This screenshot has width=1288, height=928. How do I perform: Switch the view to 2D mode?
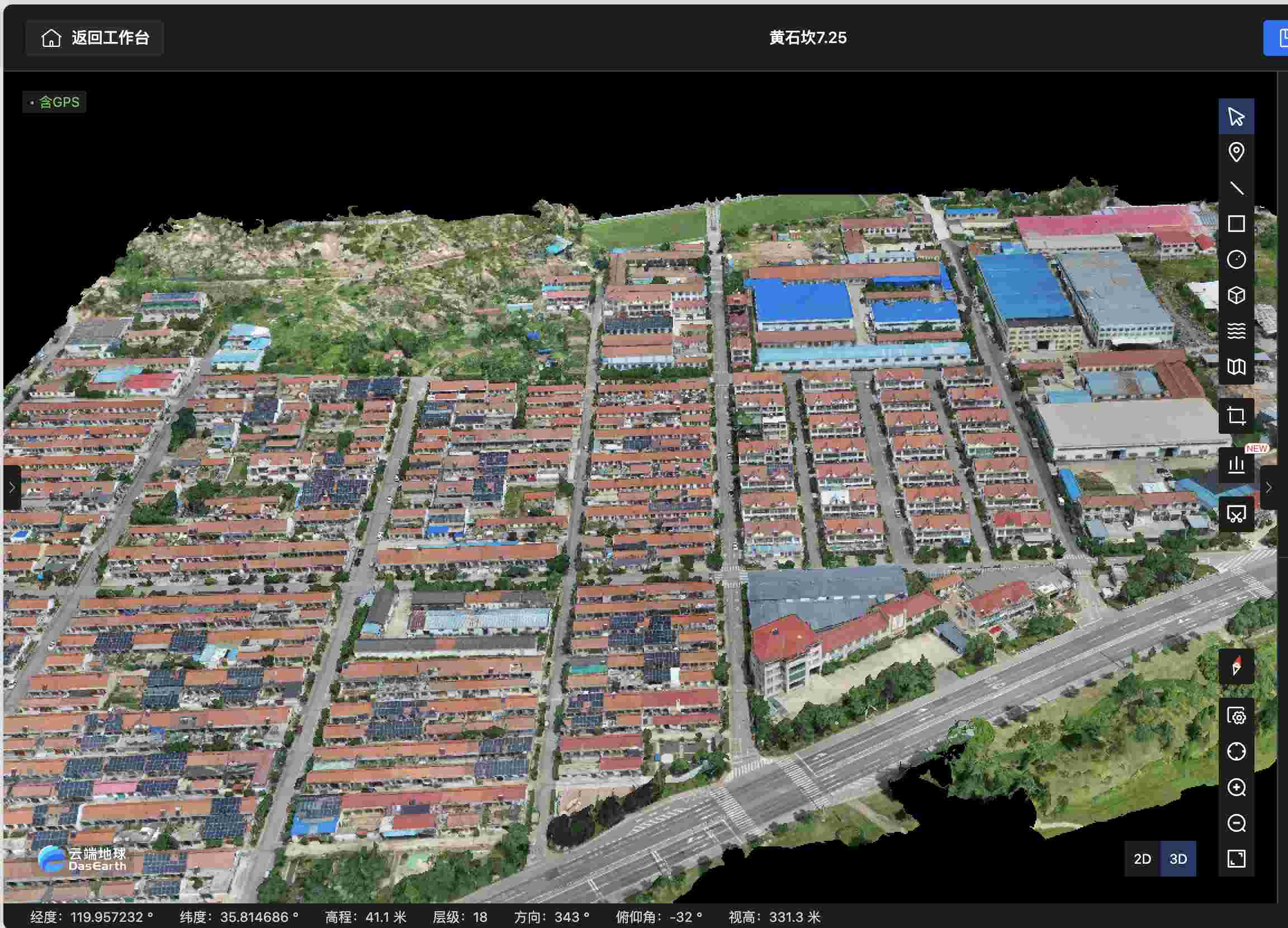1142,859
